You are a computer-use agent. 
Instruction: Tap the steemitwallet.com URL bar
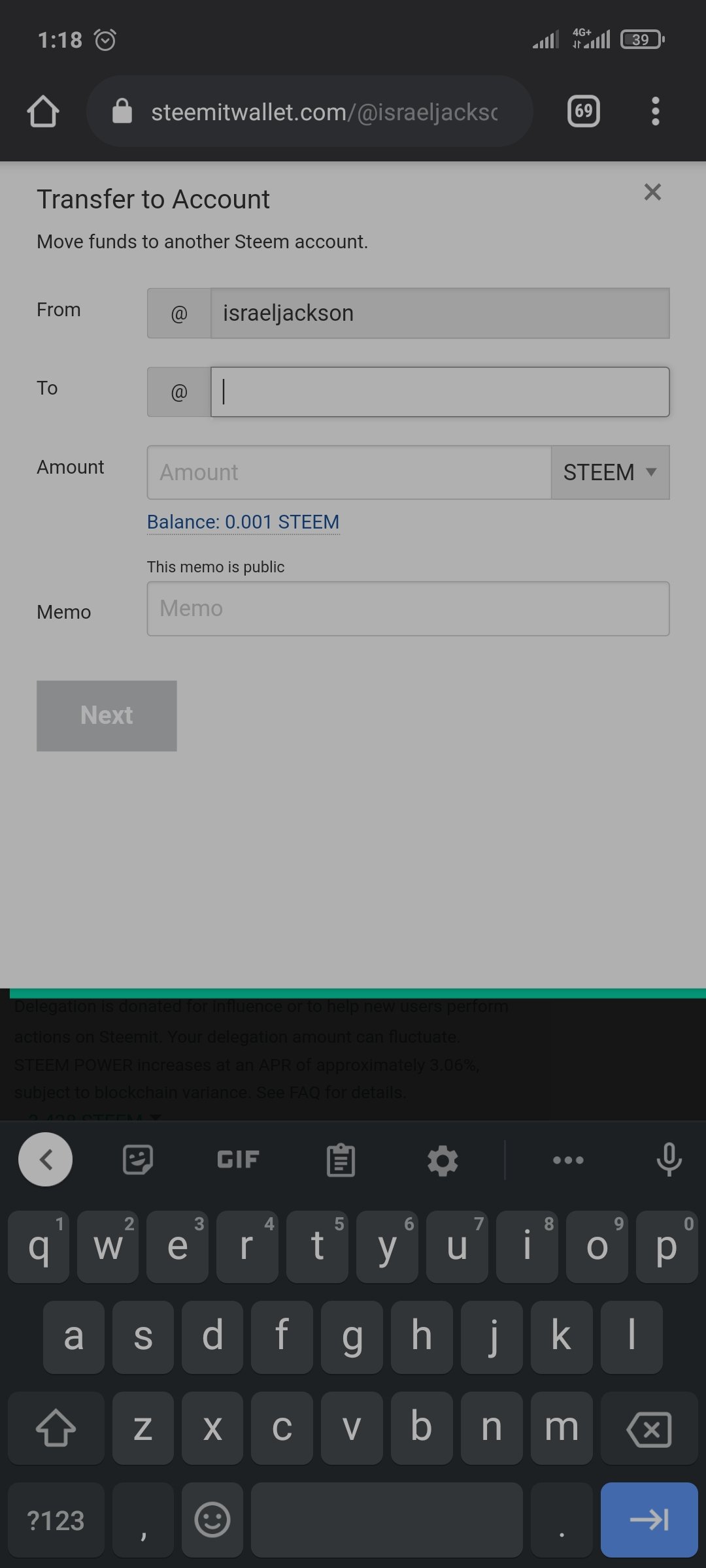(310, 111)
